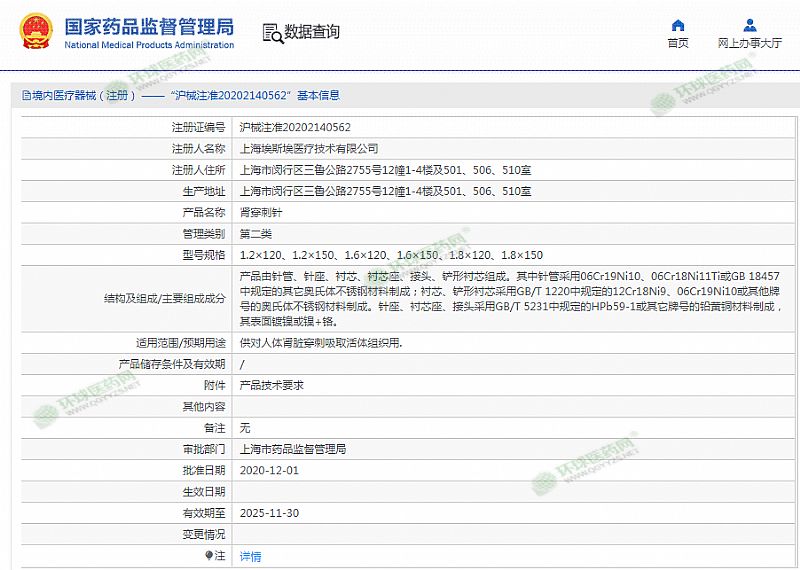
Task: Click approval authority 上海市药品监督管理局
Action: pos(293,449)
